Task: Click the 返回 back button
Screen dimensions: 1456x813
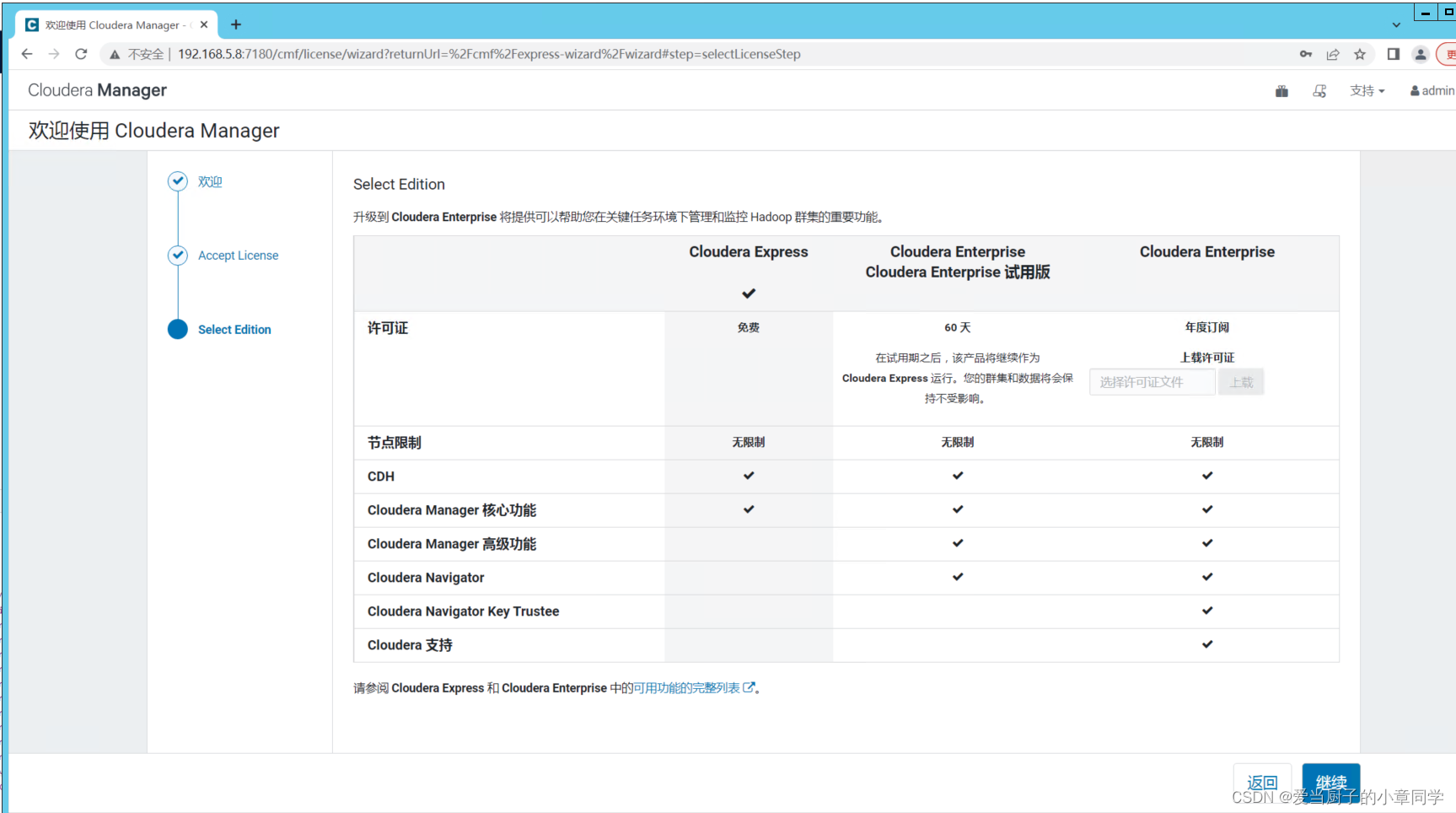Action: point(1262,783)
